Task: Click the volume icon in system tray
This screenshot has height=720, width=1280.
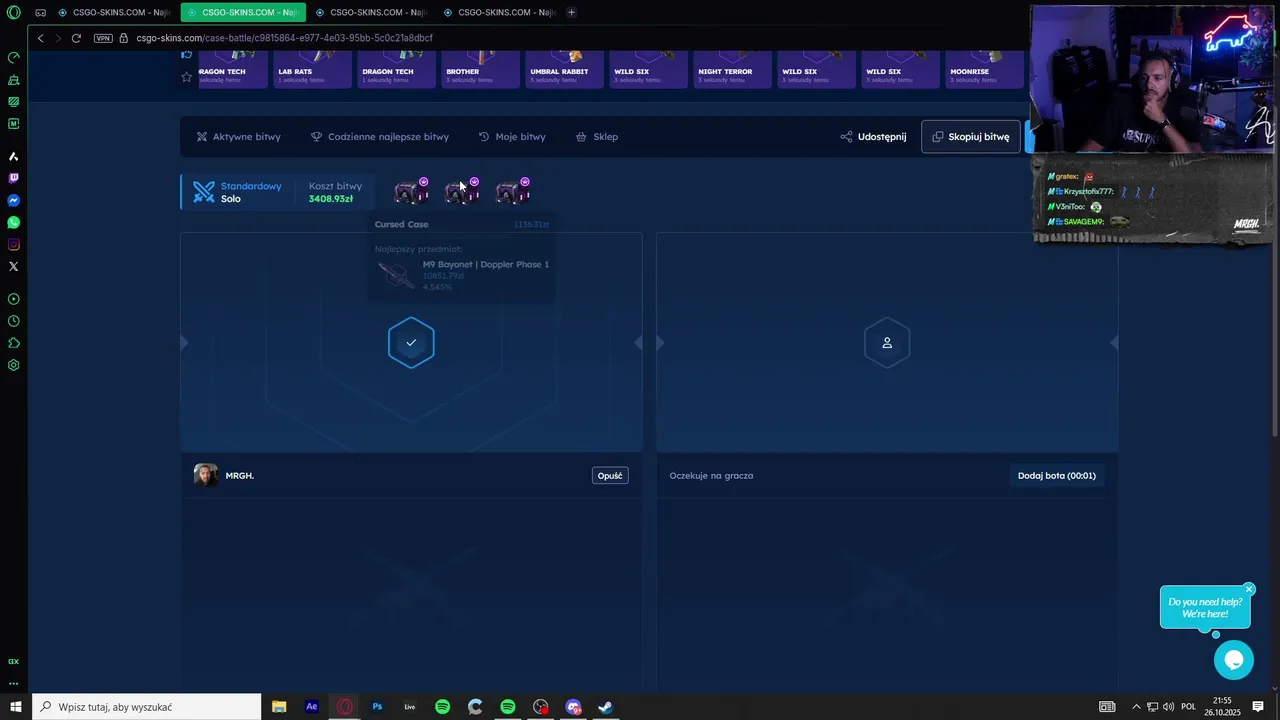Action: click(x=1168, y=707)
